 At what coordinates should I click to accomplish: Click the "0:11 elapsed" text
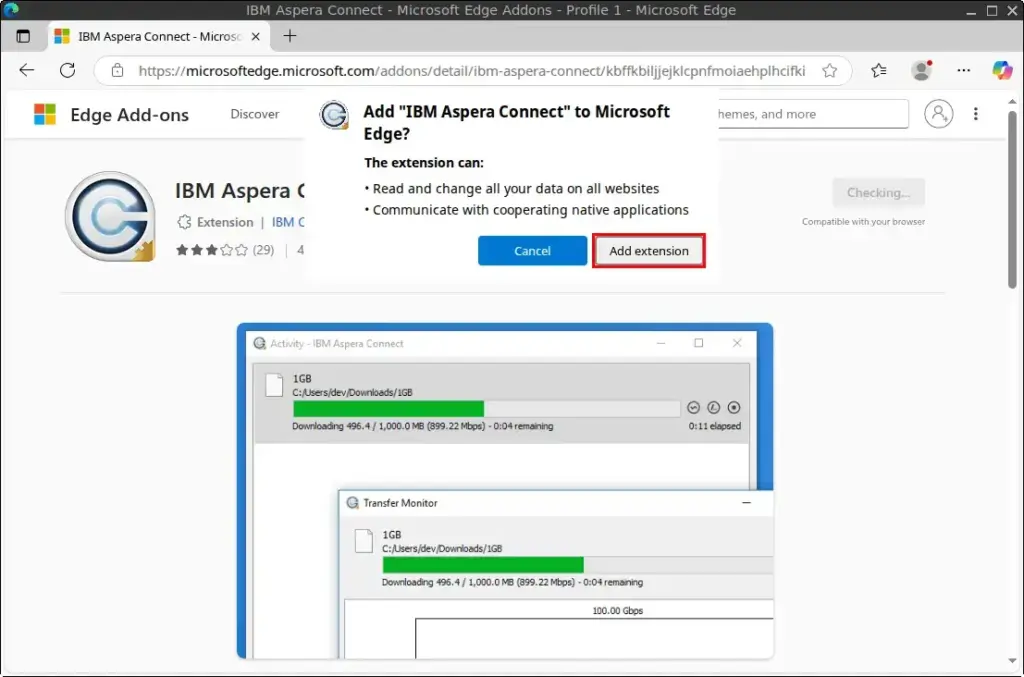714,426
